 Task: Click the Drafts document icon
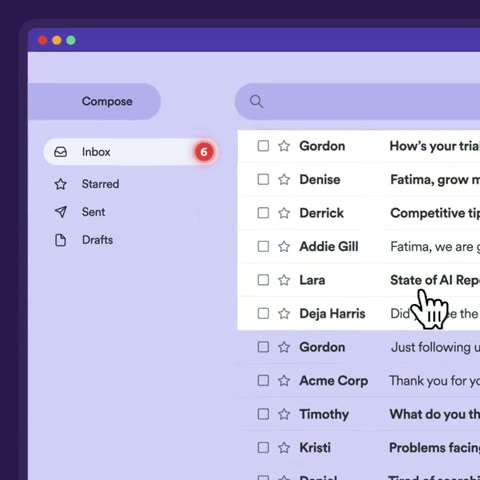pos(60,240)
